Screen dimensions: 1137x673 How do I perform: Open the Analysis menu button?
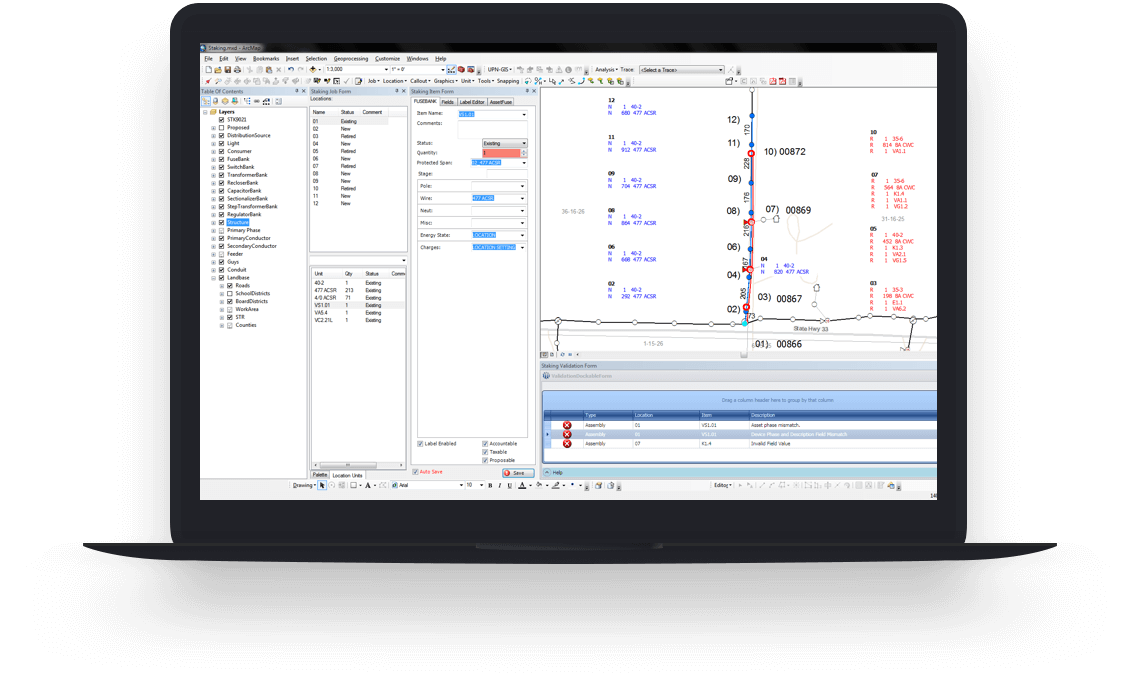[x=606, y=70]
